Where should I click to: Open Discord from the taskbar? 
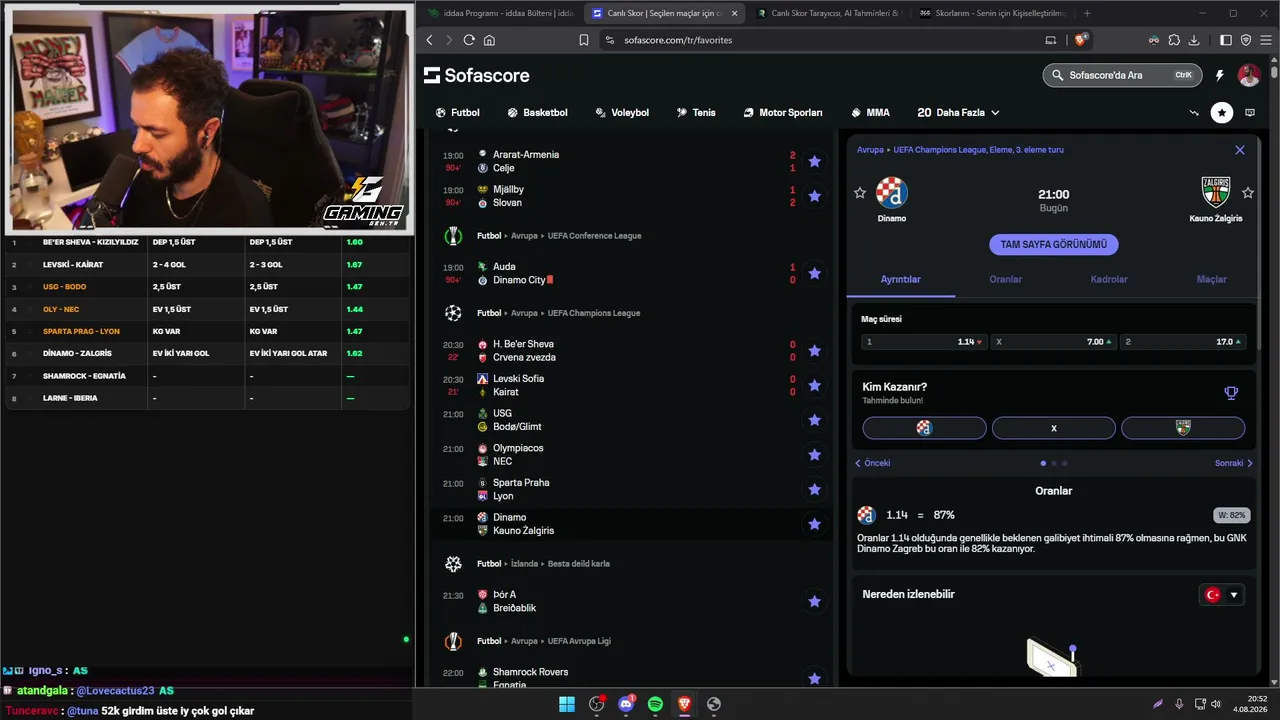(626, 704)
